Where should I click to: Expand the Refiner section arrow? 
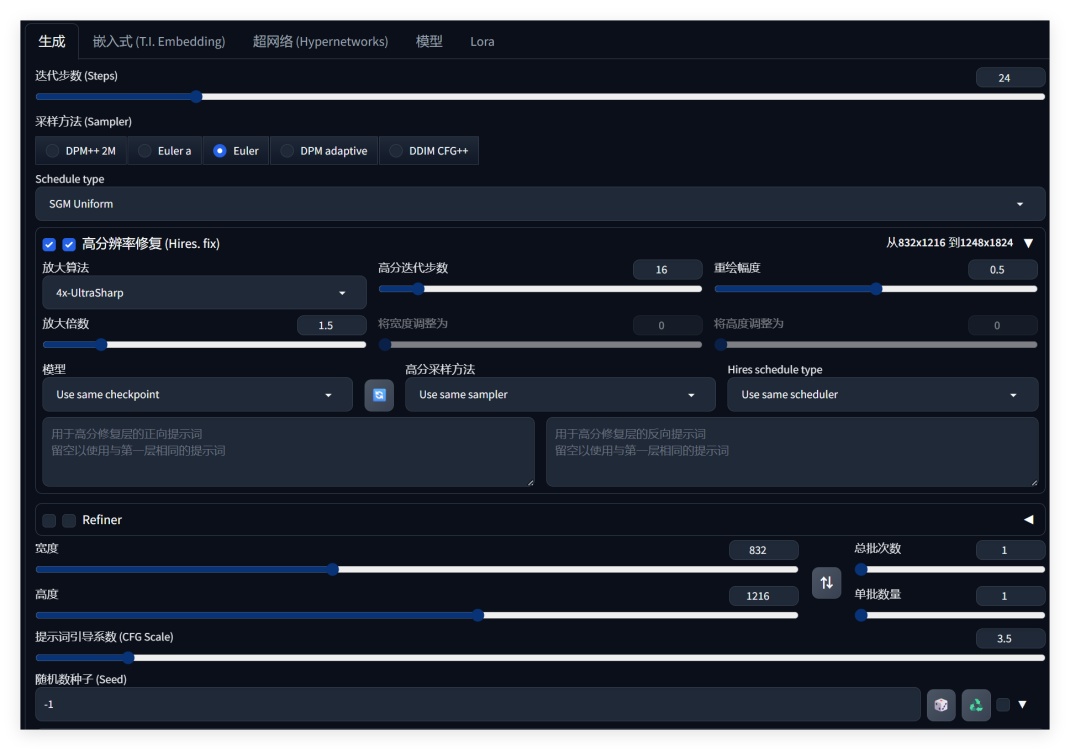[1028, 520]
